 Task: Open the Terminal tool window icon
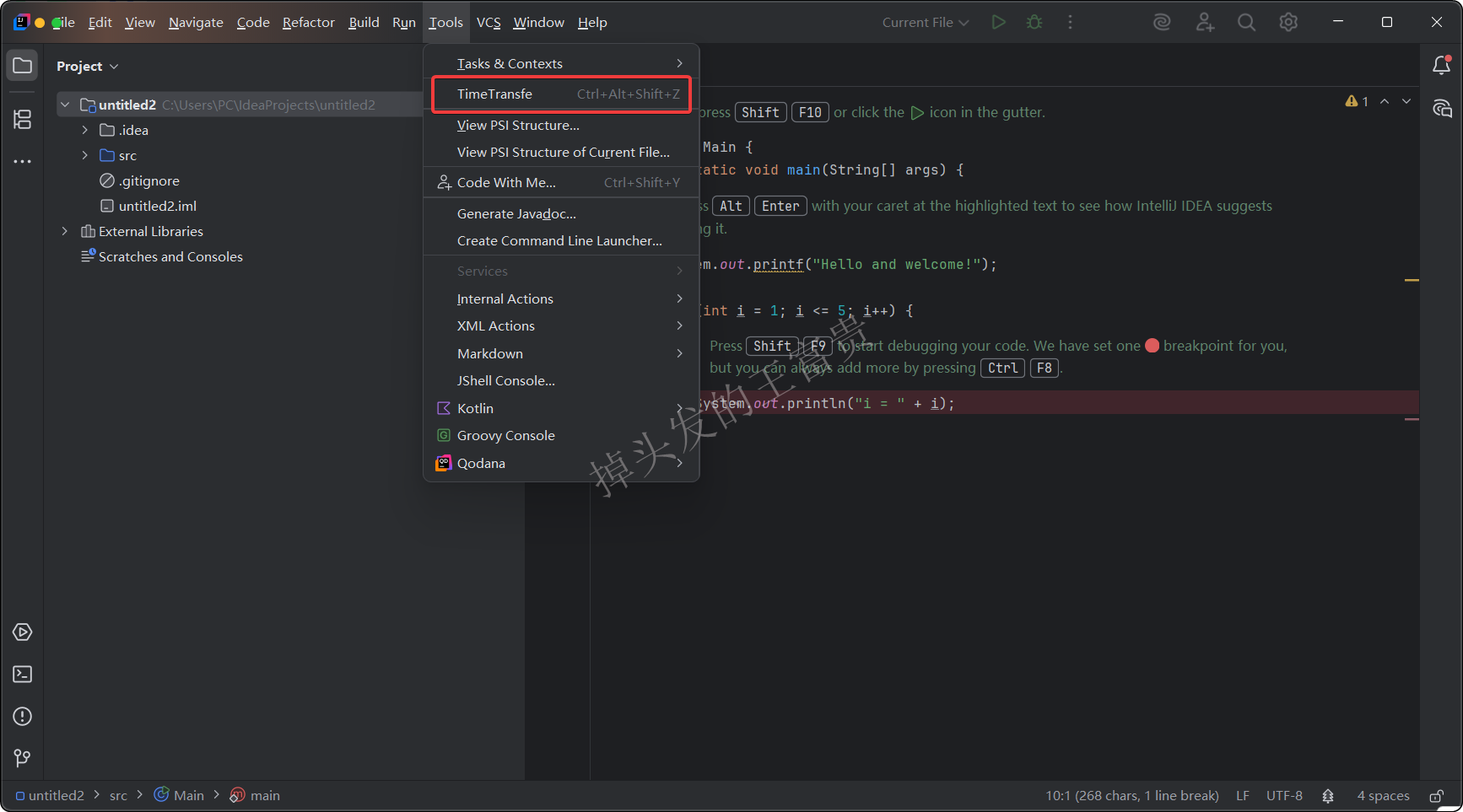[23, 675]
